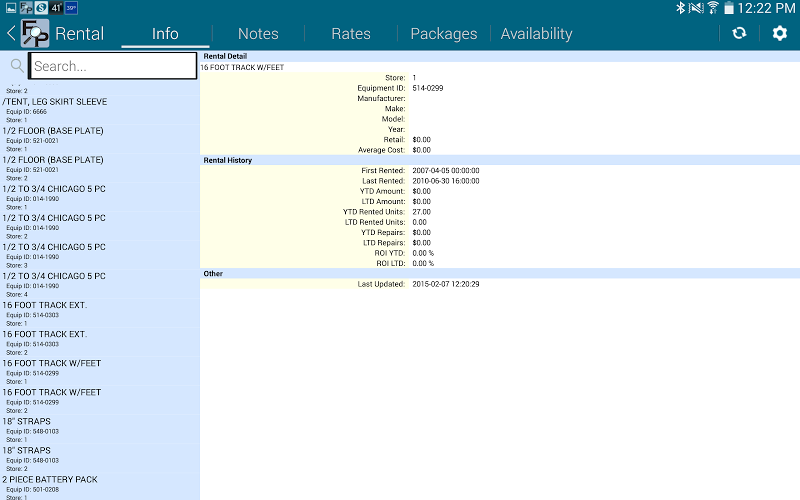Tap the 41 degree weather notification
This screenshot has width=800, height=500.
(x=56, y=8)
